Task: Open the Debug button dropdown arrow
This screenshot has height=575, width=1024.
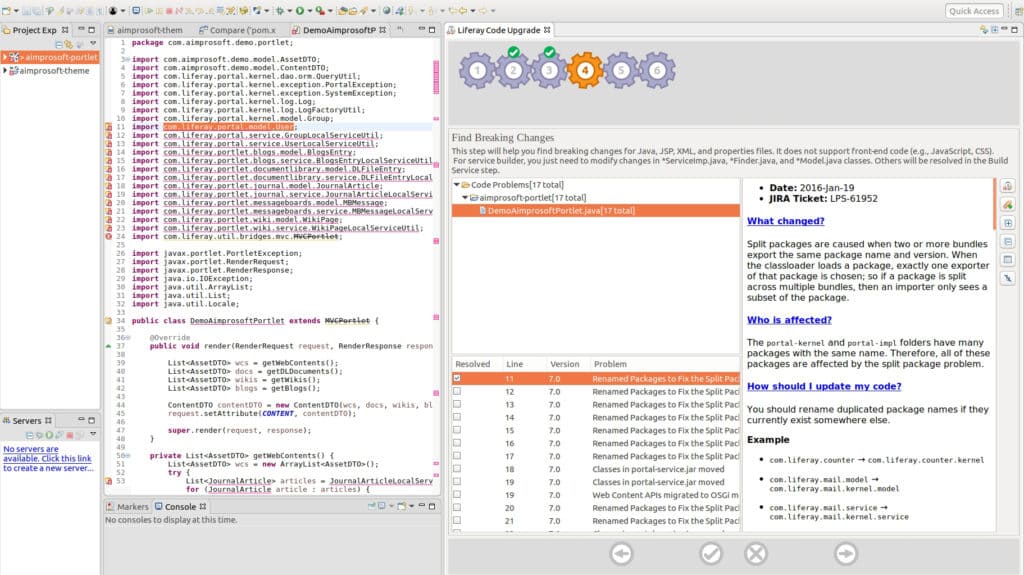Action: [x=290, y=11]
